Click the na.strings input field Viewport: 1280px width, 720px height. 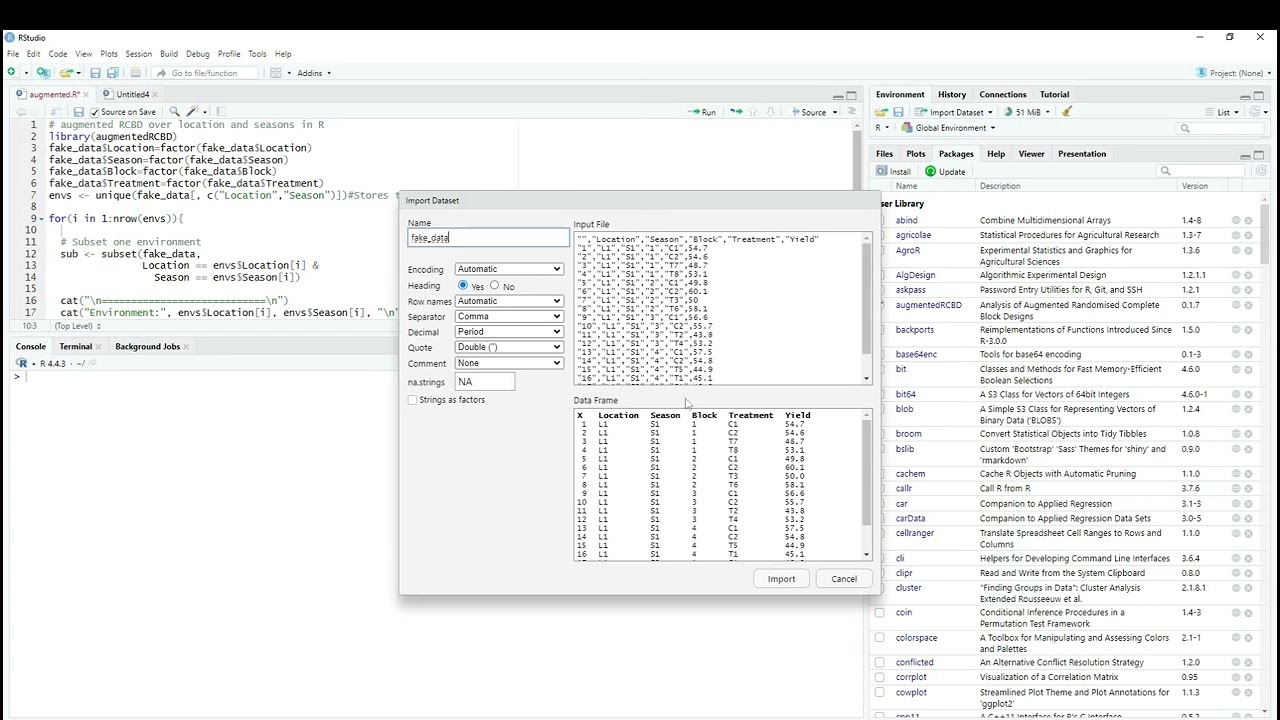pos(485,382)
